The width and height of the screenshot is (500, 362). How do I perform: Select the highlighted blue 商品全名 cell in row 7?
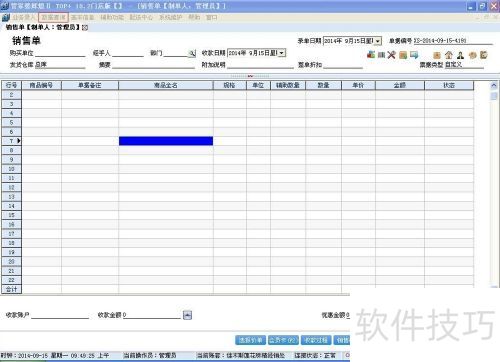[x=166, y=141]
